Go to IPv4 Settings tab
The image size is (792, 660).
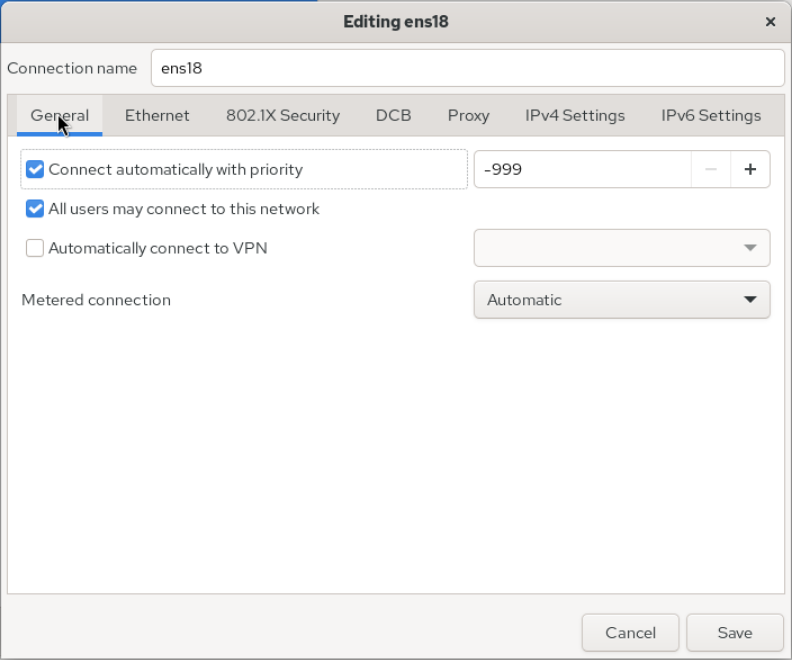click(x=575, y=116)
